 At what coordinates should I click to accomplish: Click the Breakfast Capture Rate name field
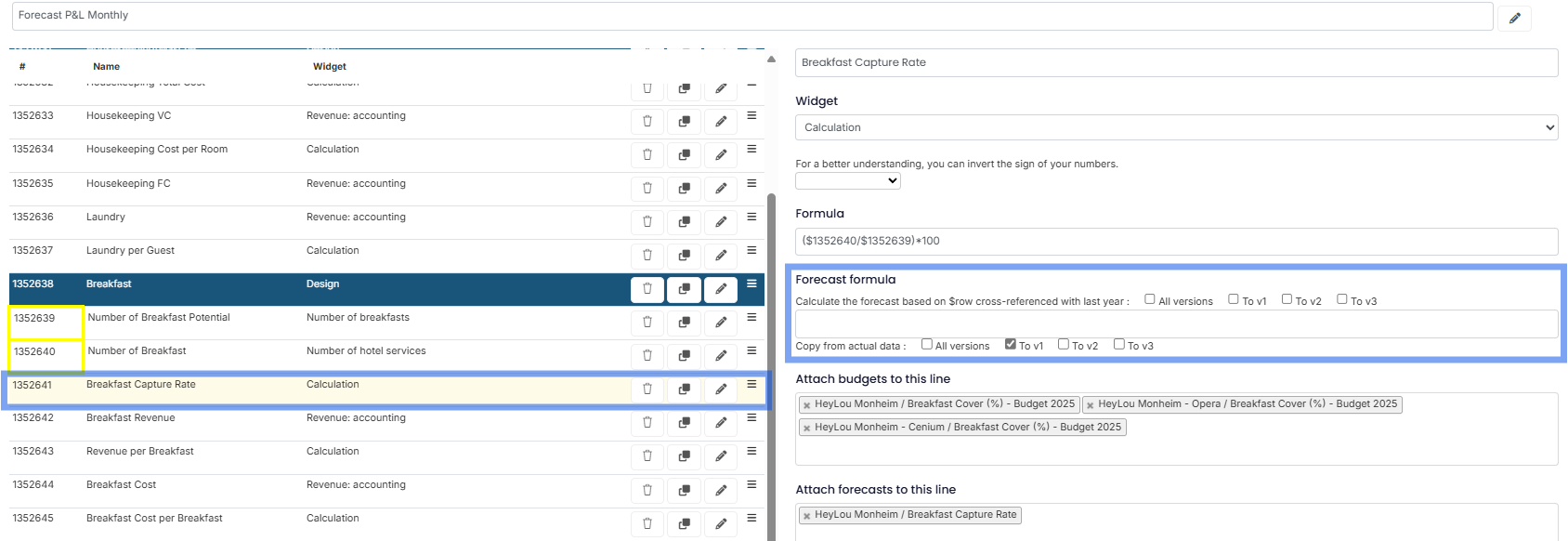[x=1176, y=62]
